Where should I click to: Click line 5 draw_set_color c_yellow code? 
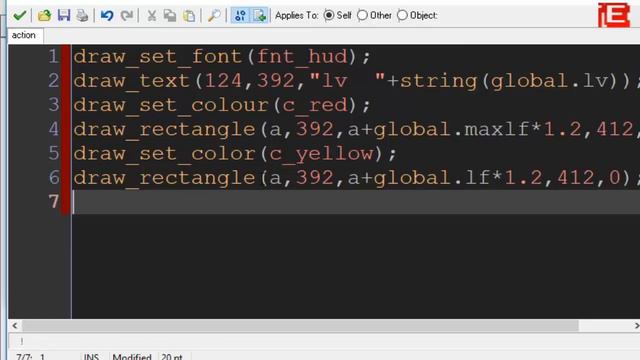click(235, 153)
